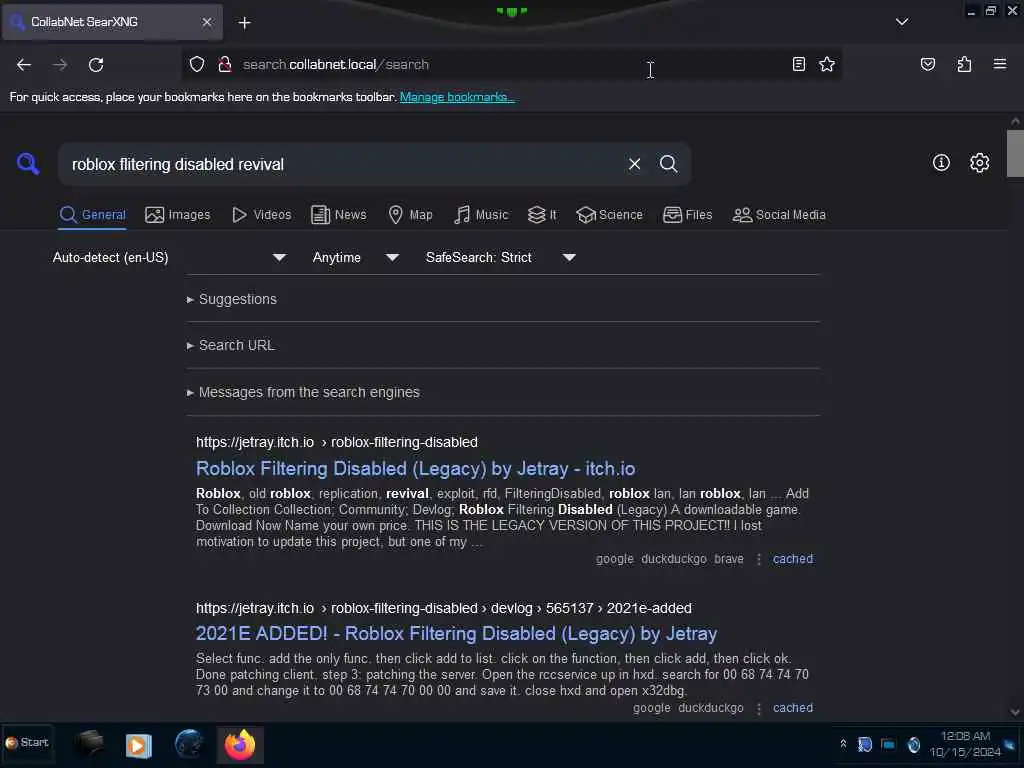The height and width of the screenshot is (768, 1024).
Task: Open Manage bookmarks link
Action: [457, 97]
